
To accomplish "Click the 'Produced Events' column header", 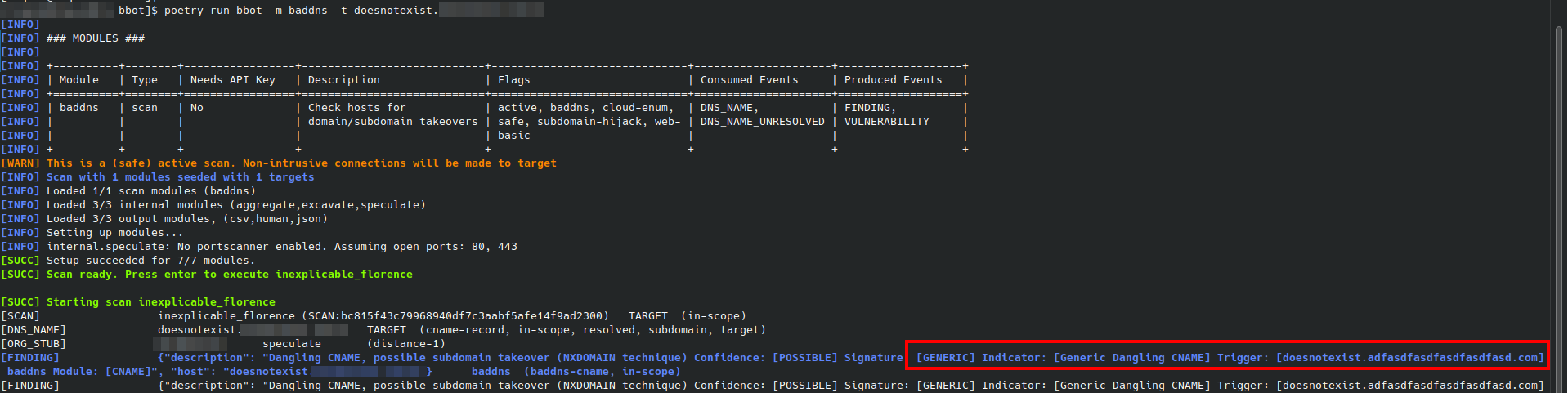I will (x=893, y=80).
